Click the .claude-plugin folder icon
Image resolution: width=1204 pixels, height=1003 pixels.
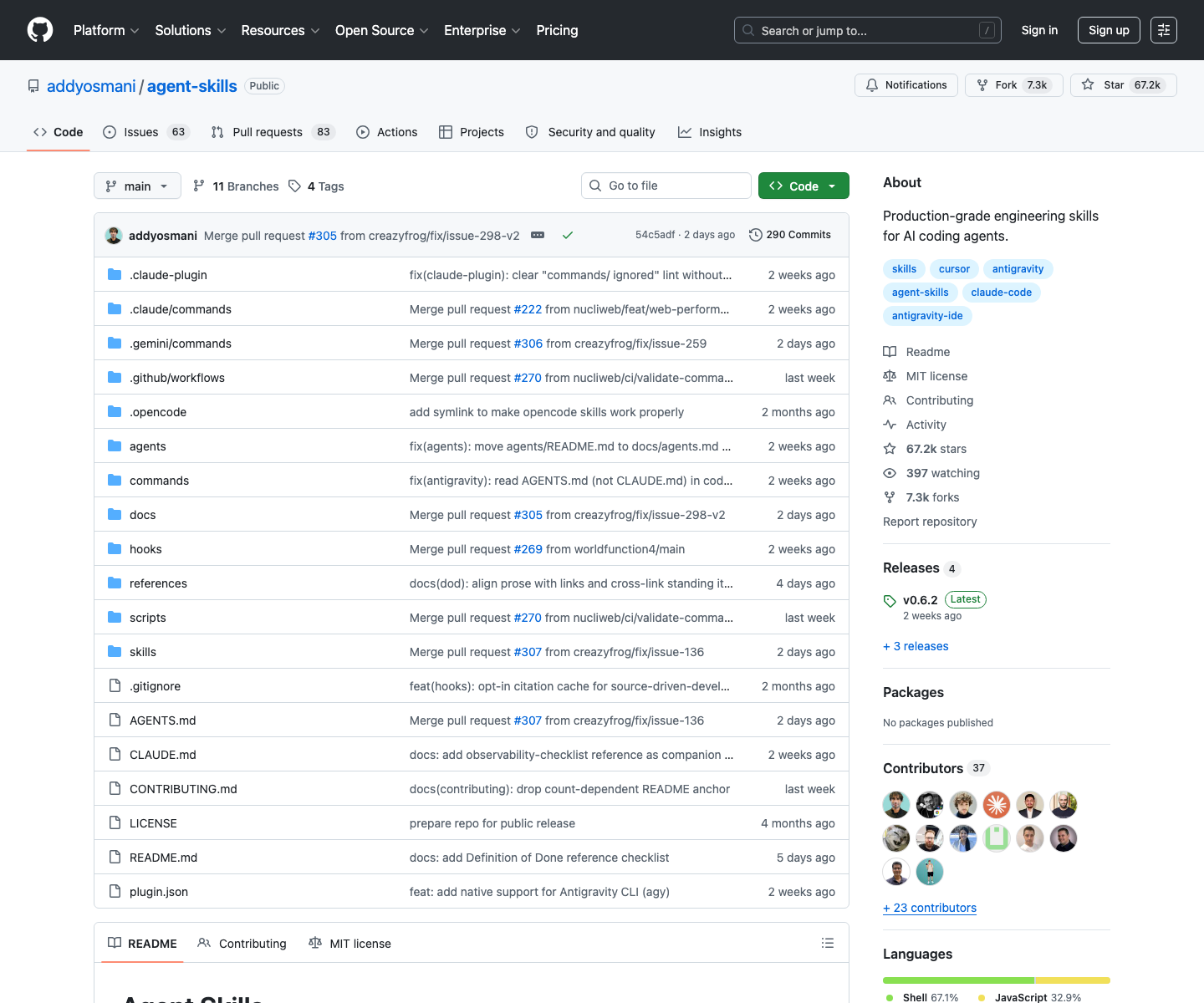[x=115, y=274]
